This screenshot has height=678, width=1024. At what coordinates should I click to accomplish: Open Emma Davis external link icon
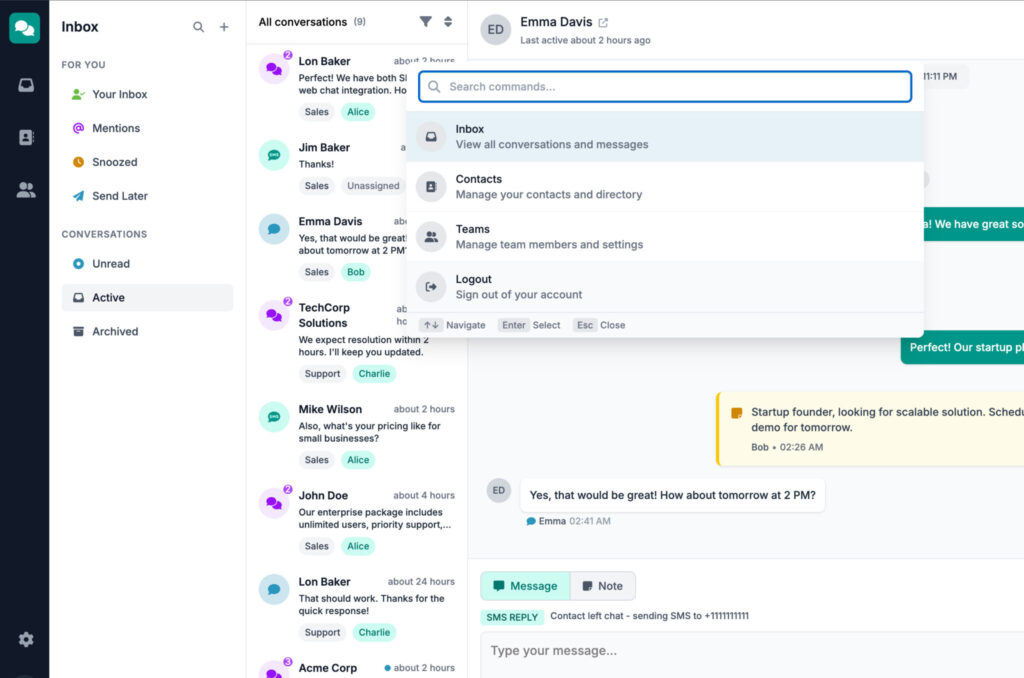pos(603,22)
